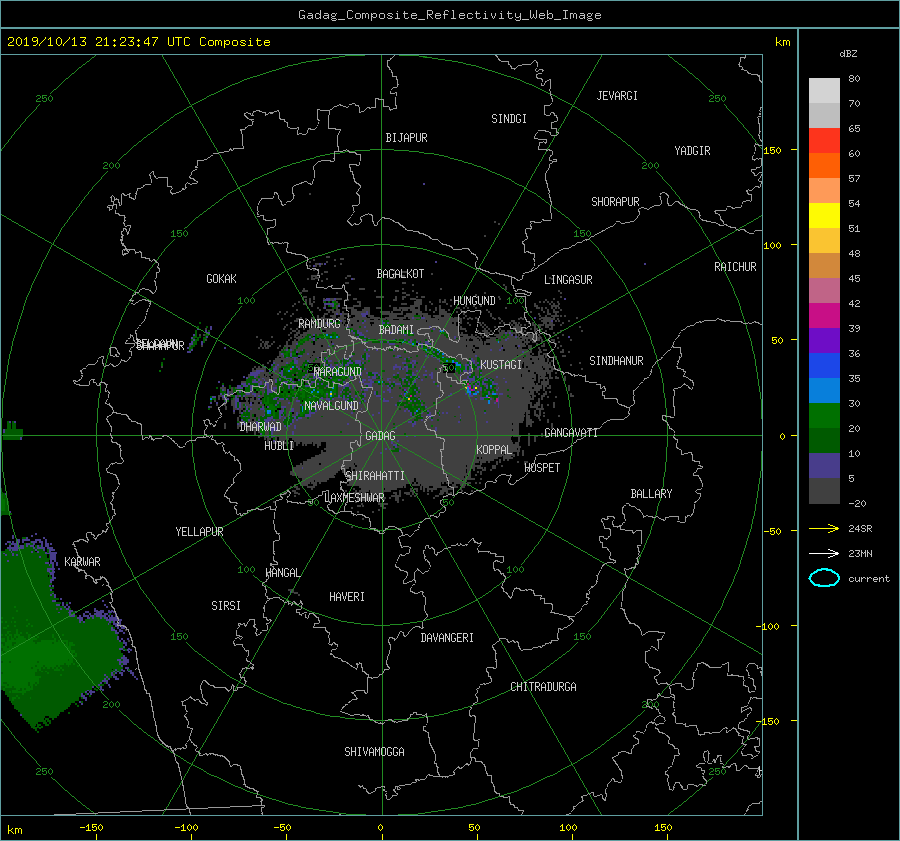Click the SIRSI city label

coord(226,606)
